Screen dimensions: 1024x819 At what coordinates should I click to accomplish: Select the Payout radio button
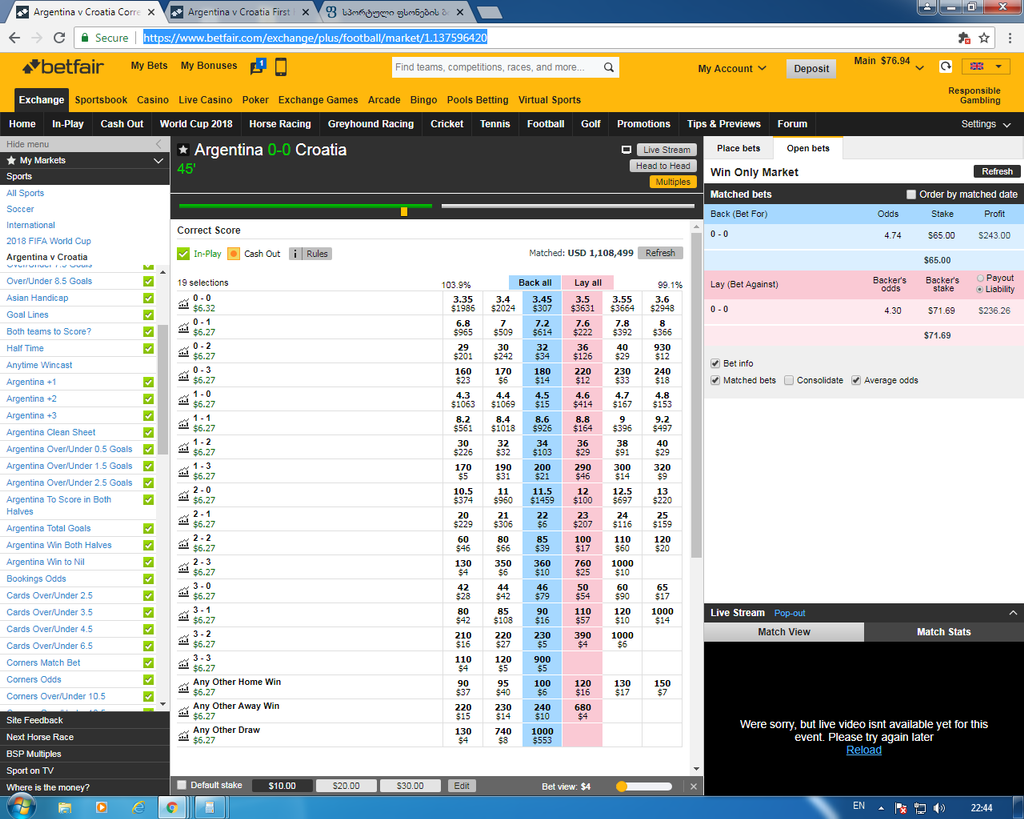pyautogui.click(x=980, y=278)
